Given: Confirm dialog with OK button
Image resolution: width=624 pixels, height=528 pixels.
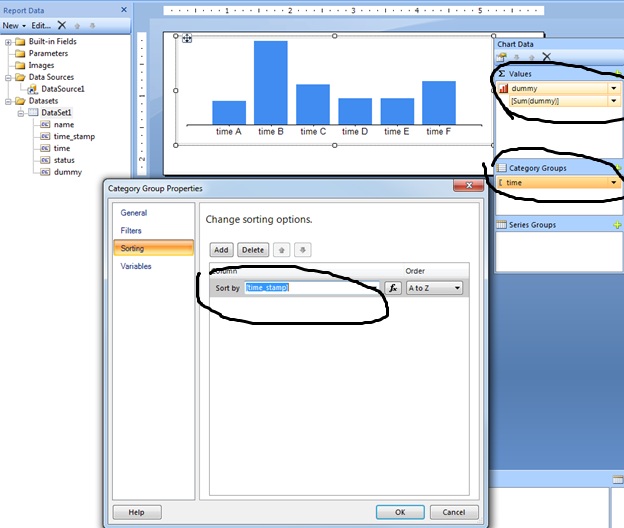Looking at the screenshot, I should pos(400,512).
